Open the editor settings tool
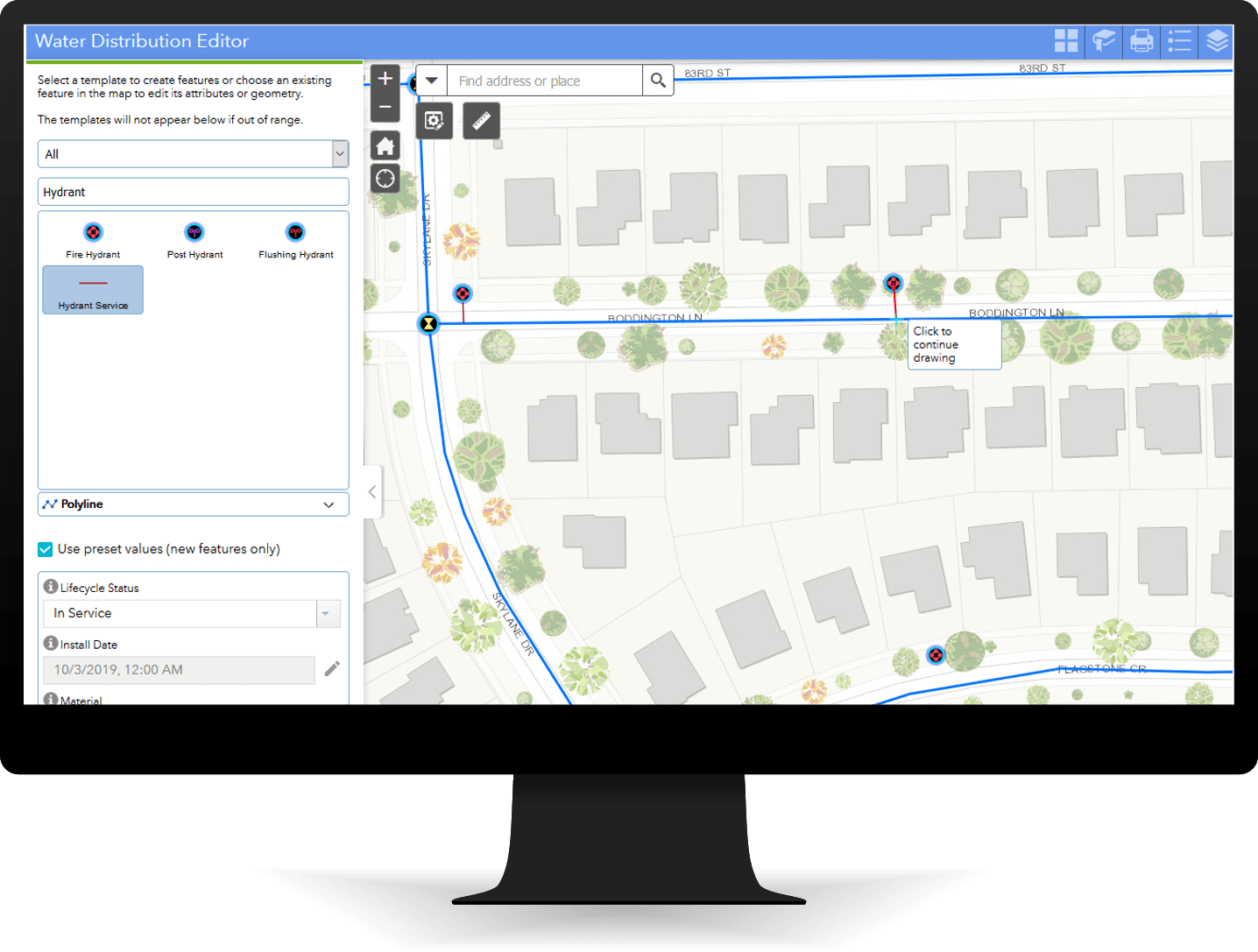The height and width of the screenshot is (952, 1258). pos(434,120)
